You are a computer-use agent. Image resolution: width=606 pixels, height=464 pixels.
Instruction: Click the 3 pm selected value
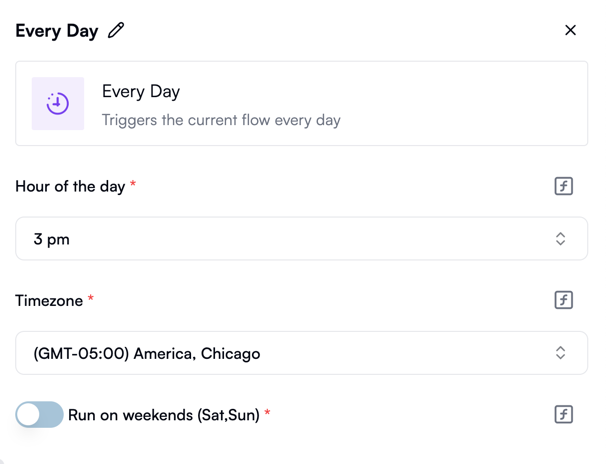pos(51,239)
